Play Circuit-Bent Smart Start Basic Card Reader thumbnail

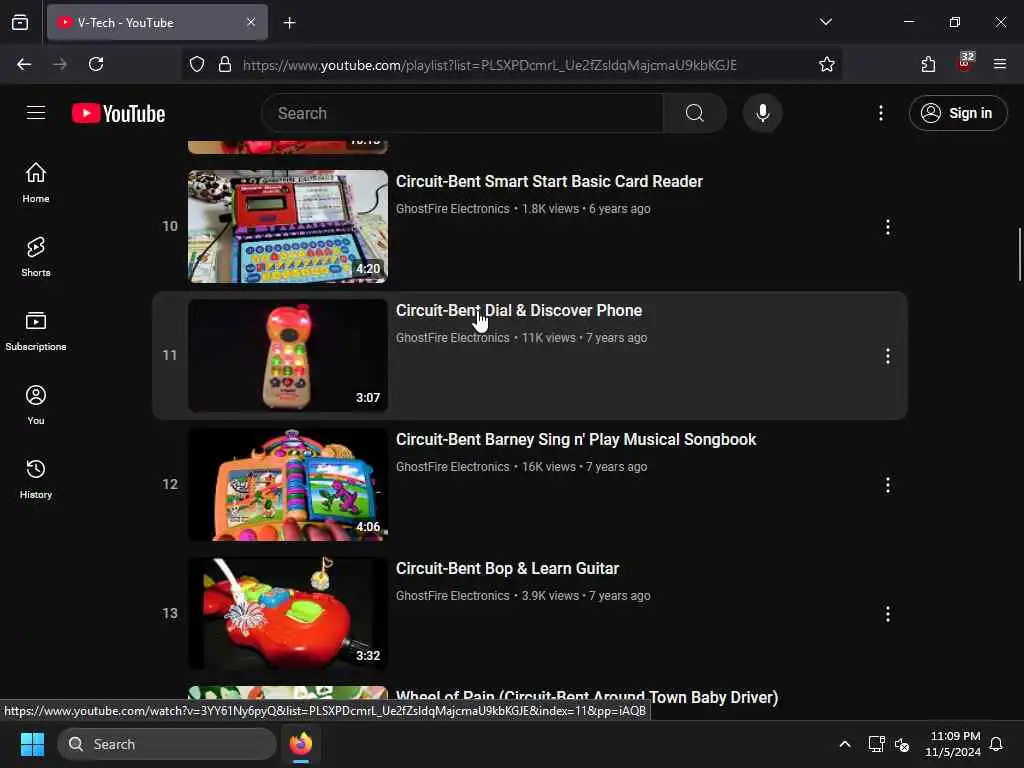[288, 227]
